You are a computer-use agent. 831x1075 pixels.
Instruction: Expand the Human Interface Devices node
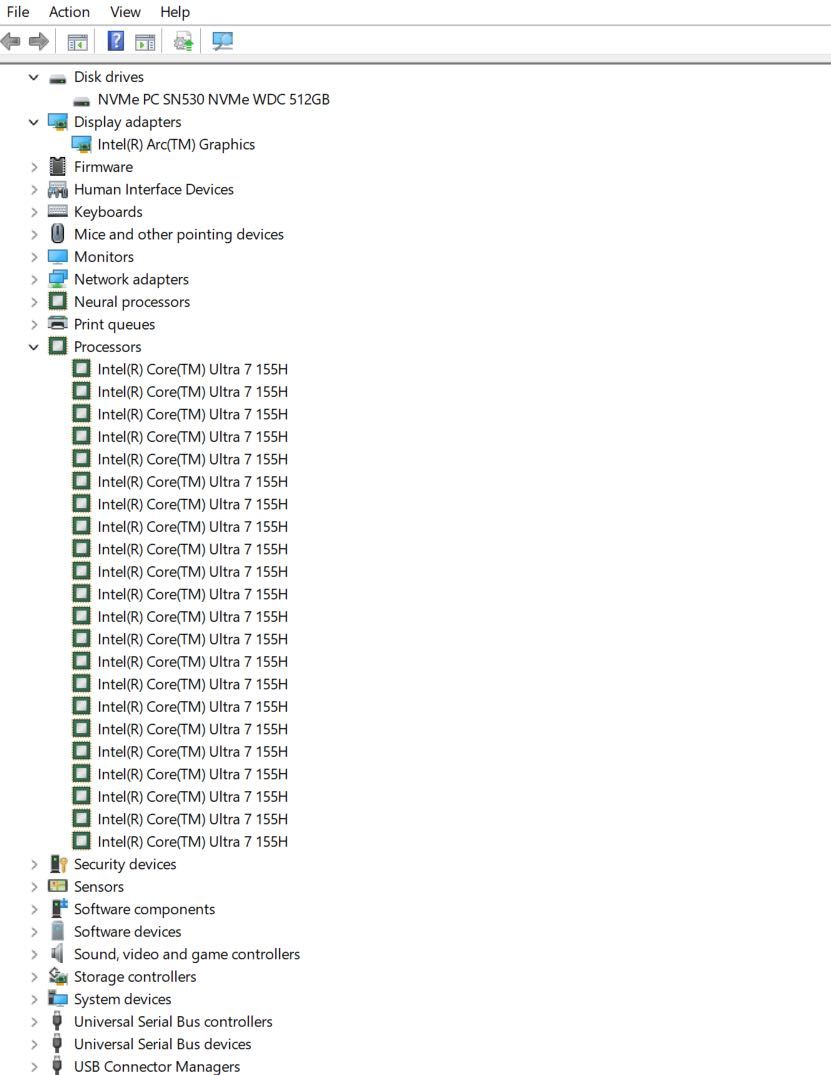click(x=34, y=190)
